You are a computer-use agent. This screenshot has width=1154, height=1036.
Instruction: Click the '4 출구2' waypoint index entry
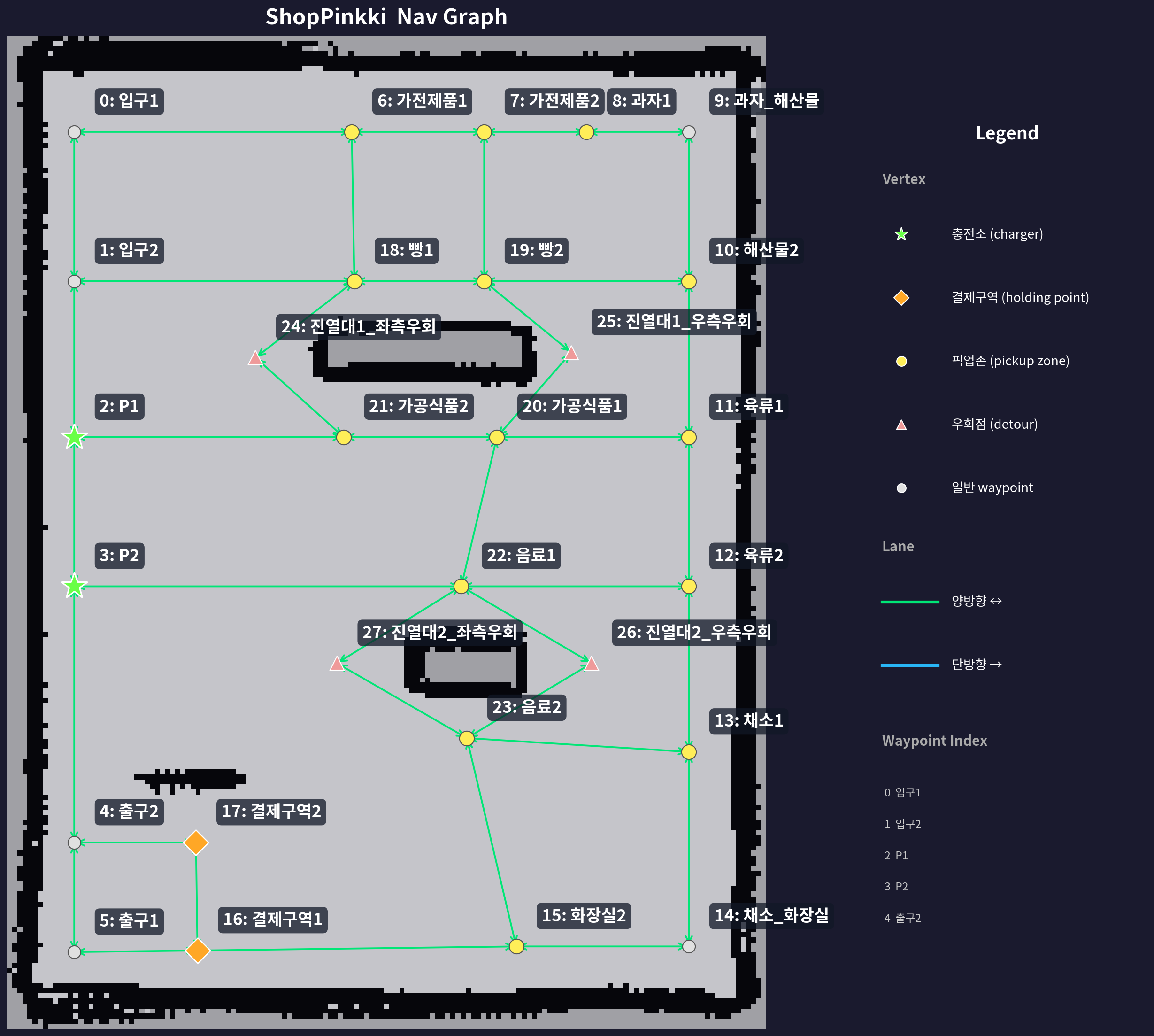click(x=902, y=918)
